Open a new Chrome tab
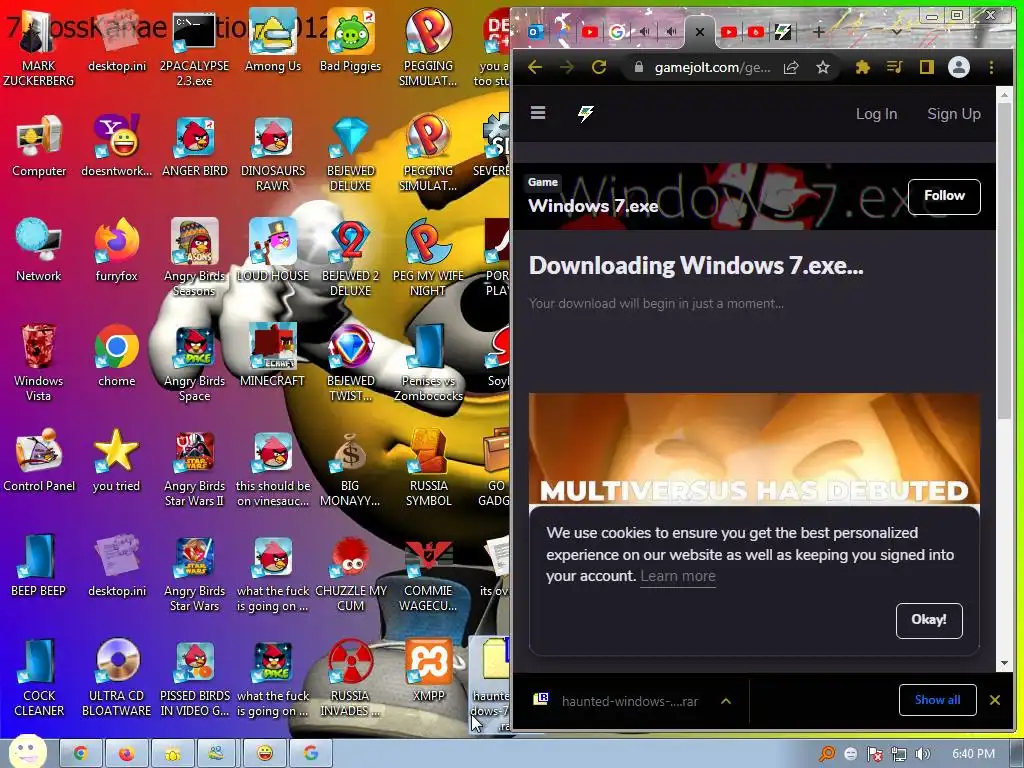 tap(818, 31)
